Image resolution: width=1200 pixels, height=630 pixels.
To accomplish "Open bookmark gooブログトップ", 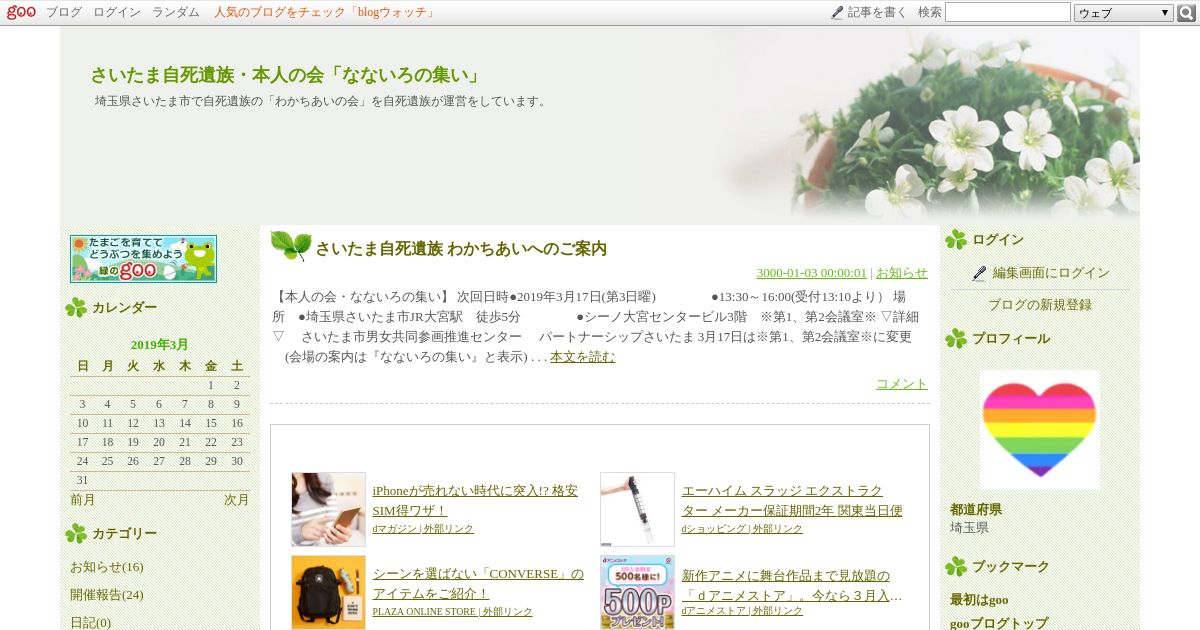I will tap(999, 622).
